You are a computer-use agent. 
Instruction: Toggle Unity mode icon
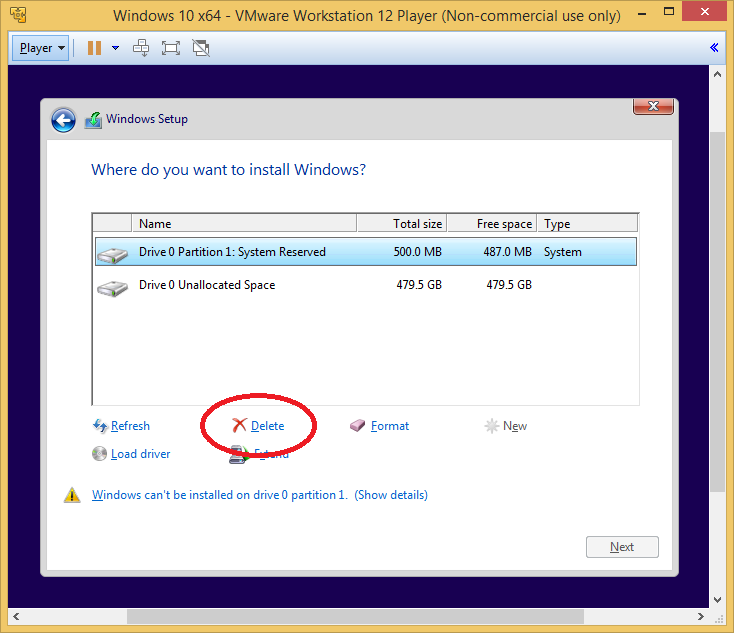(201, 48)
